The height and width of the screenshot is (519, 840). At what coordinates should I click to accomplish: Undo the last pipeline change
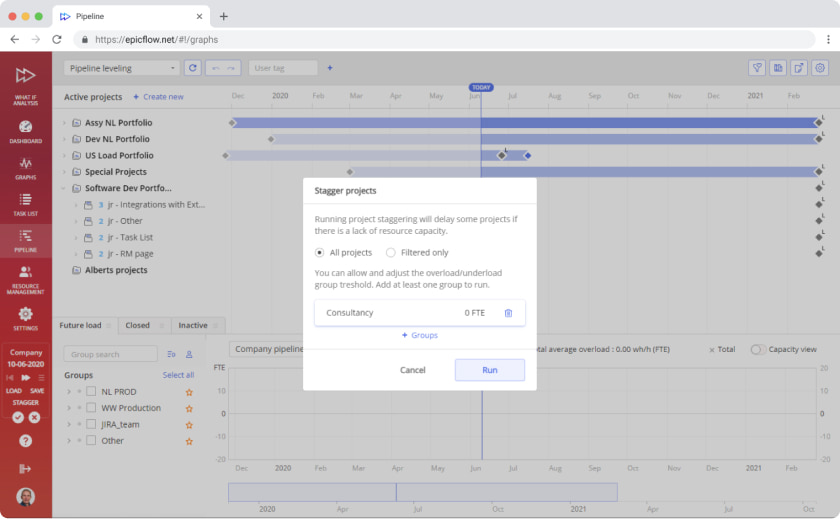[215, 68]
